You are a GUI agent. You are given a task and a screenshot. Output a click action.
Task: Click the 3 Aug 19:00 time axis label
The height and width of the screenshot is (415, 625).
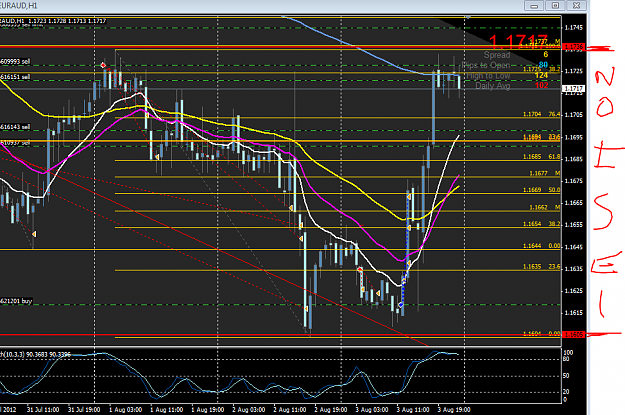[x=454, y=410]
